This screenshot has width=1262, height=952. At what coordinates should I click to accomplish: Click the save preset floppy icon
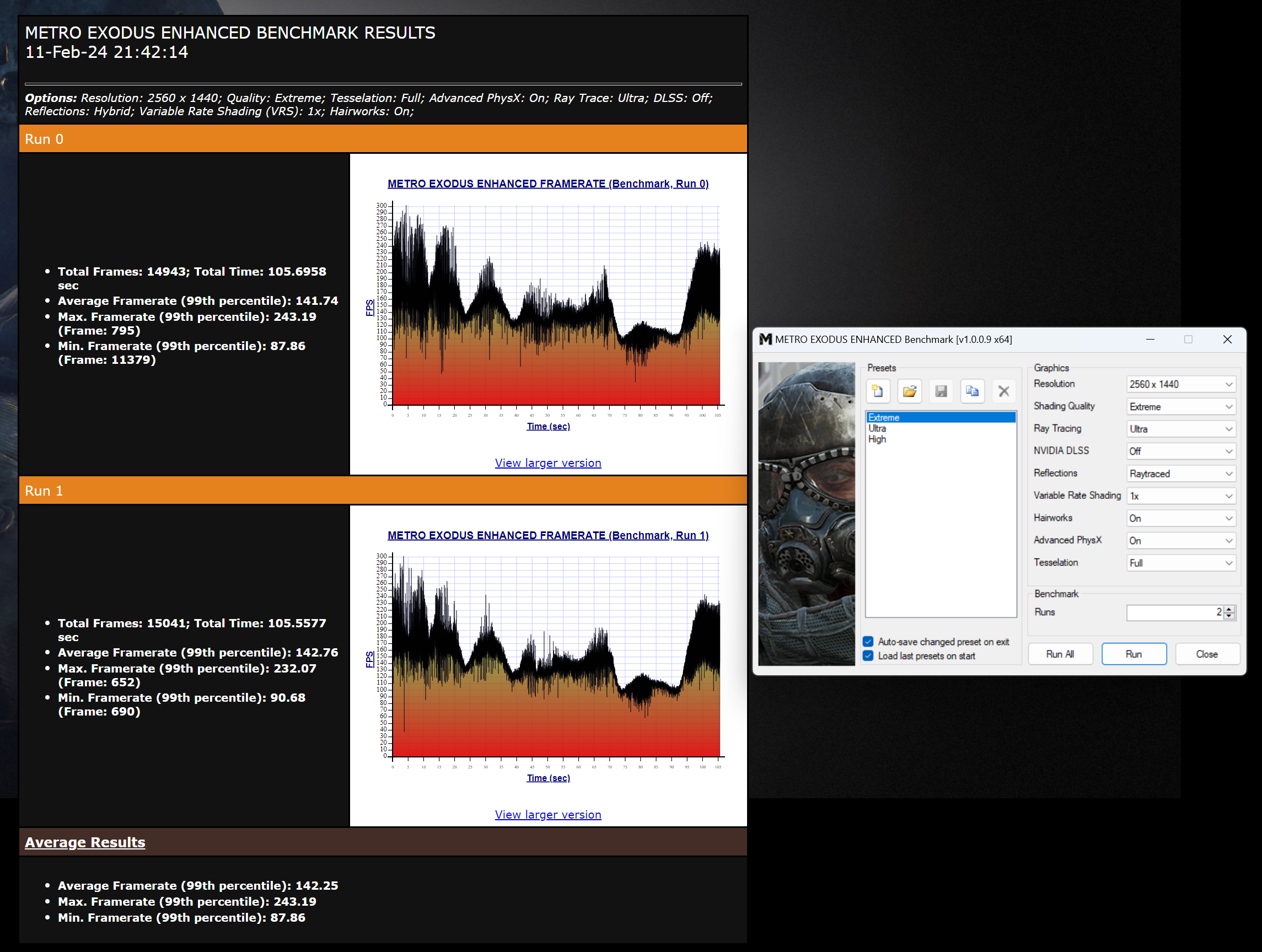941,391
